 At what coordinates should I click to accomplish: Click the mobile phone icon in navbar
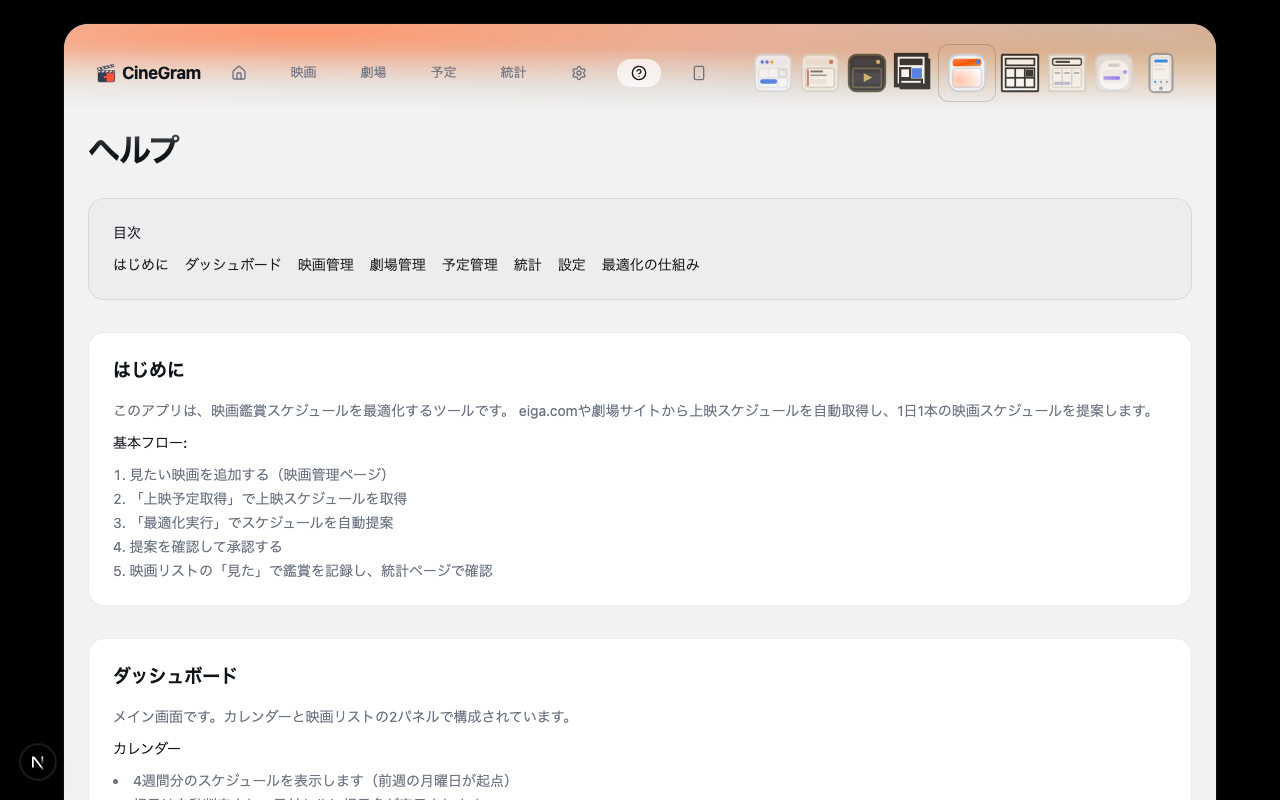click(699, 73)
